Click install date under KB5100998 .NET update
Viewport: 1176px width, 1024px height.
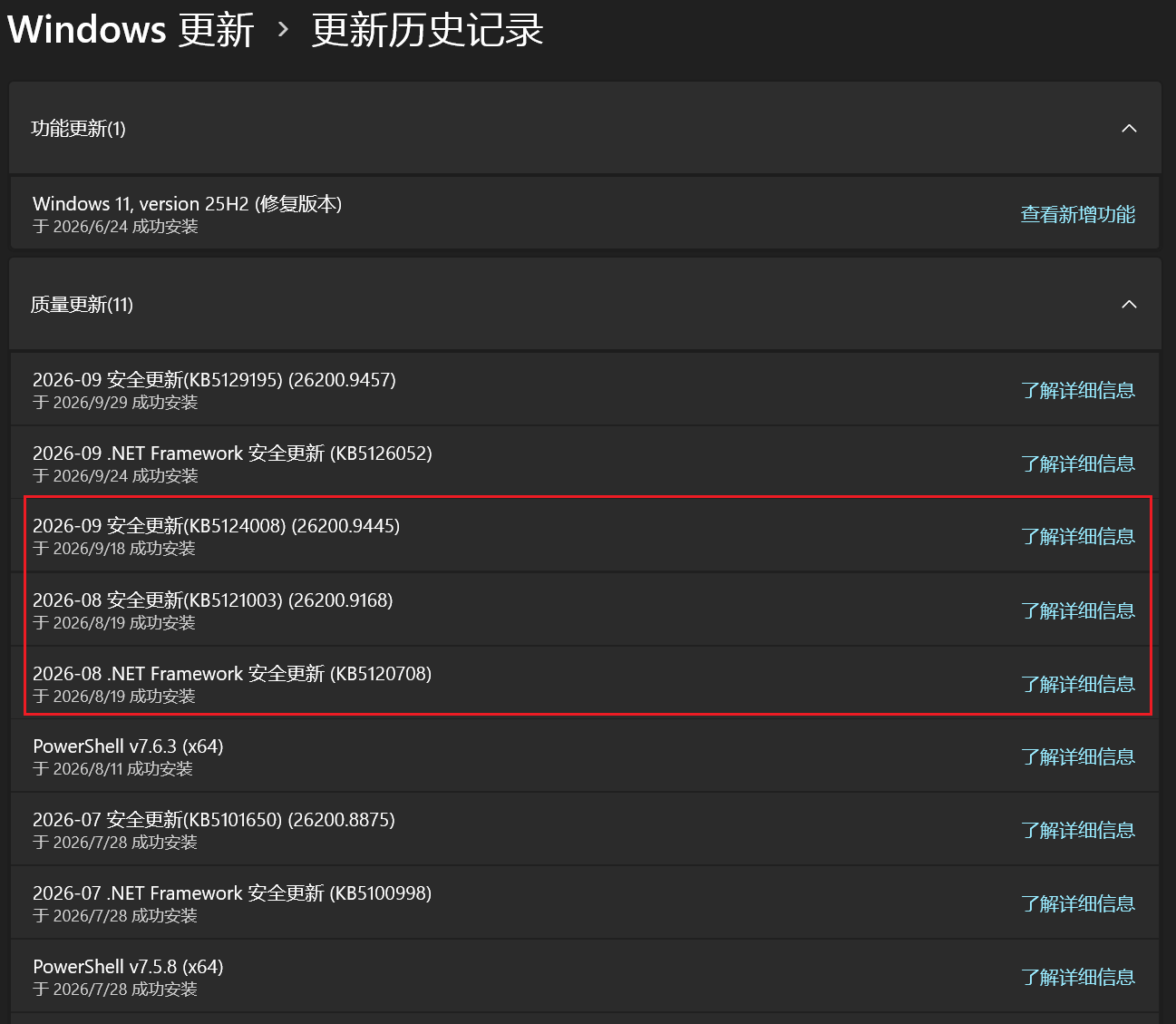click(115, 915)
